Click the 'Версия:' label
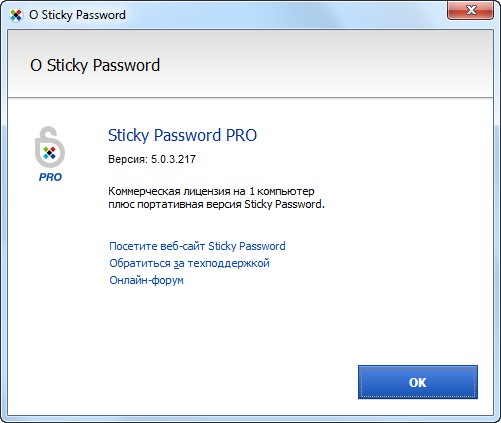 [x=128, y=159]
